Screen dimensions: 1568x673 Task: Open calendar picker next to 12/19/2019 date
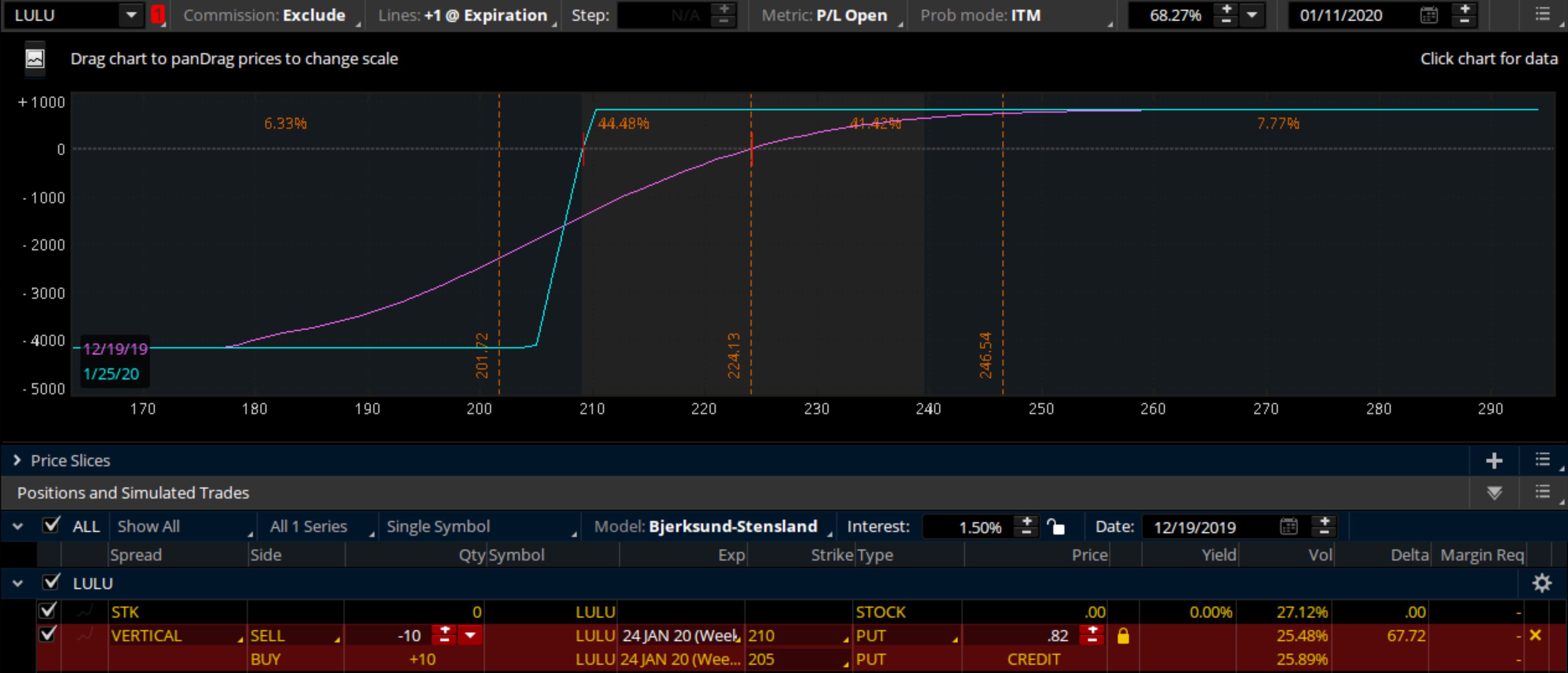(x=1289, y=527)
